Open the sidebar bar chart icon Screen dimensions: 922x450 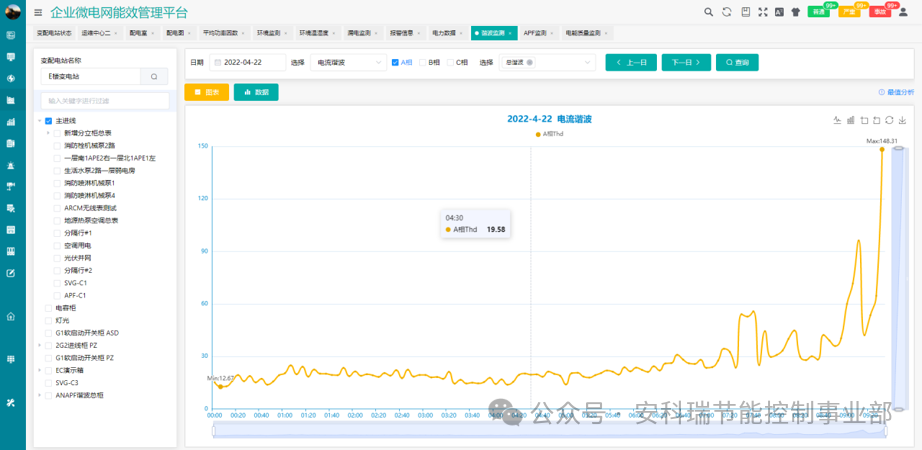coord(11,122)
